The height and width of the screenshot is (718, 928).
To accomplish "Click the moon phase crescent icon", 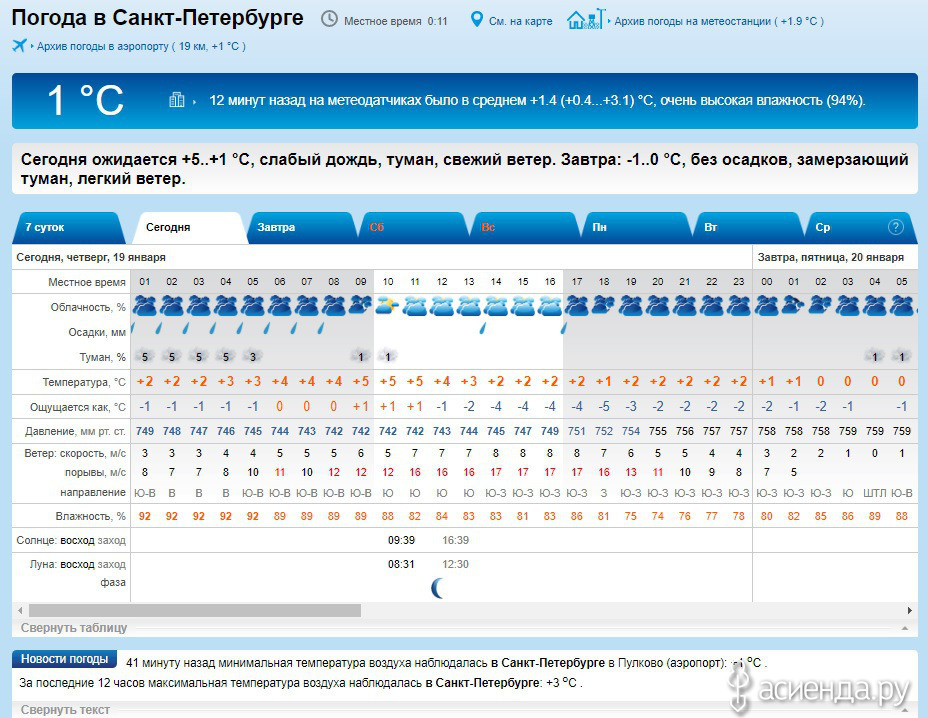I will 438,588.
